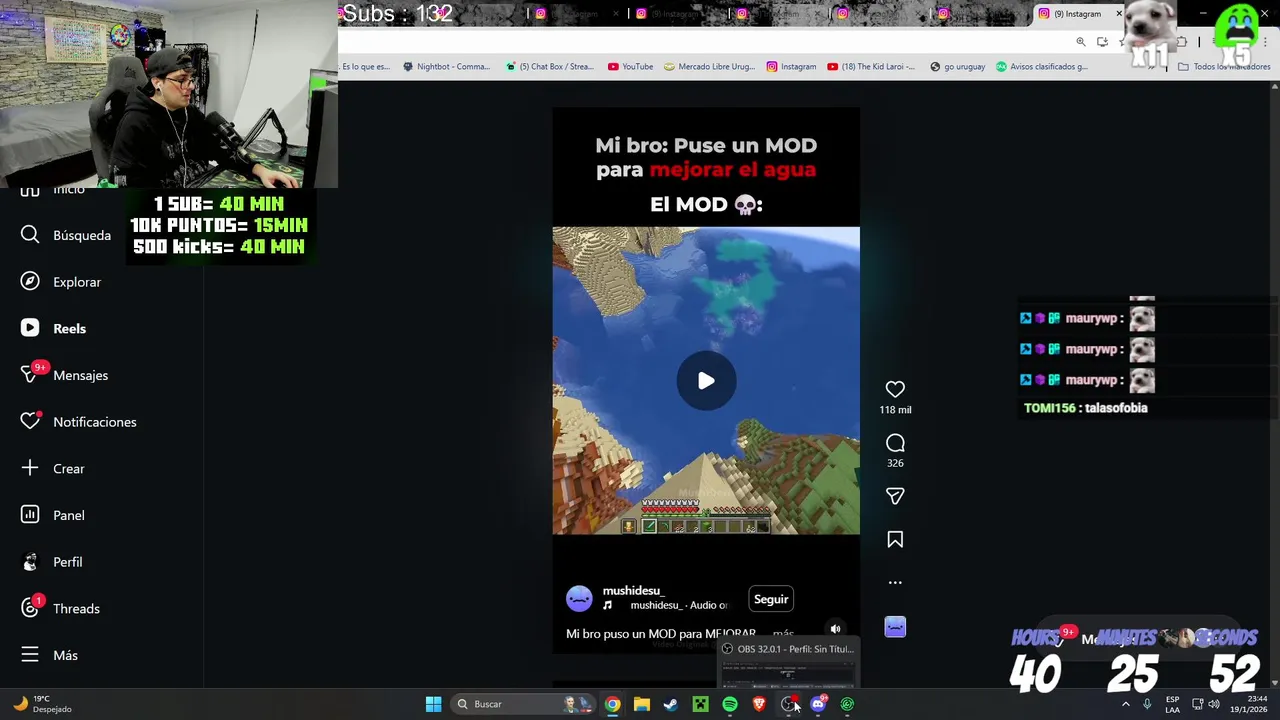Open the Windows Start menu

(433, 704)
